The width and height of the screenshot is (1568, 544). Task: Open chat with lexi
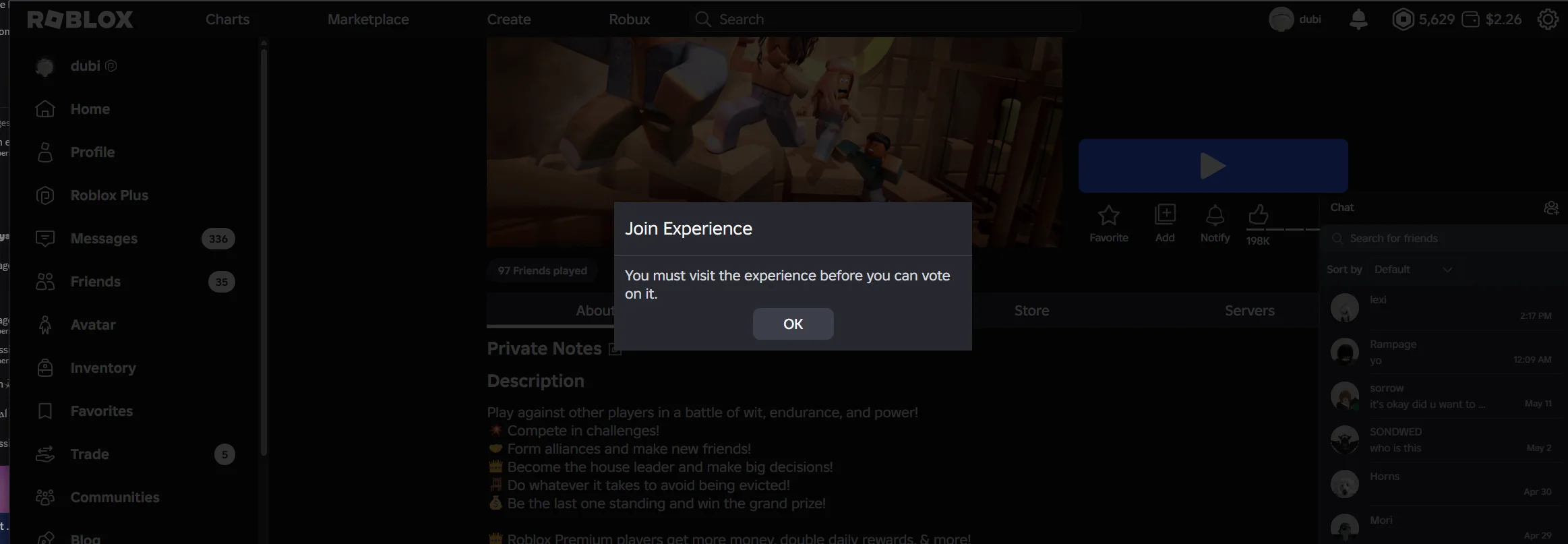(1443, 308)
